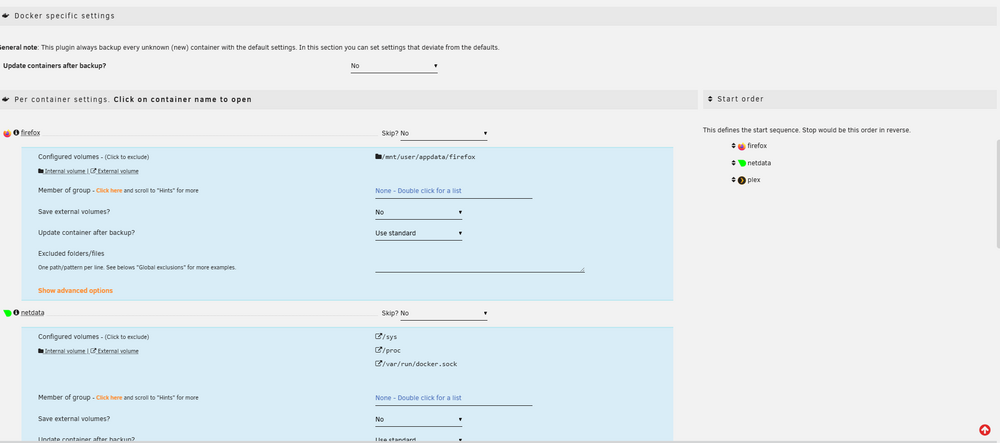Exclude the /mnt/user/appdata/firefox folder volume
Viewport: 1000px width, 443px height.
[x=425, y=156]
